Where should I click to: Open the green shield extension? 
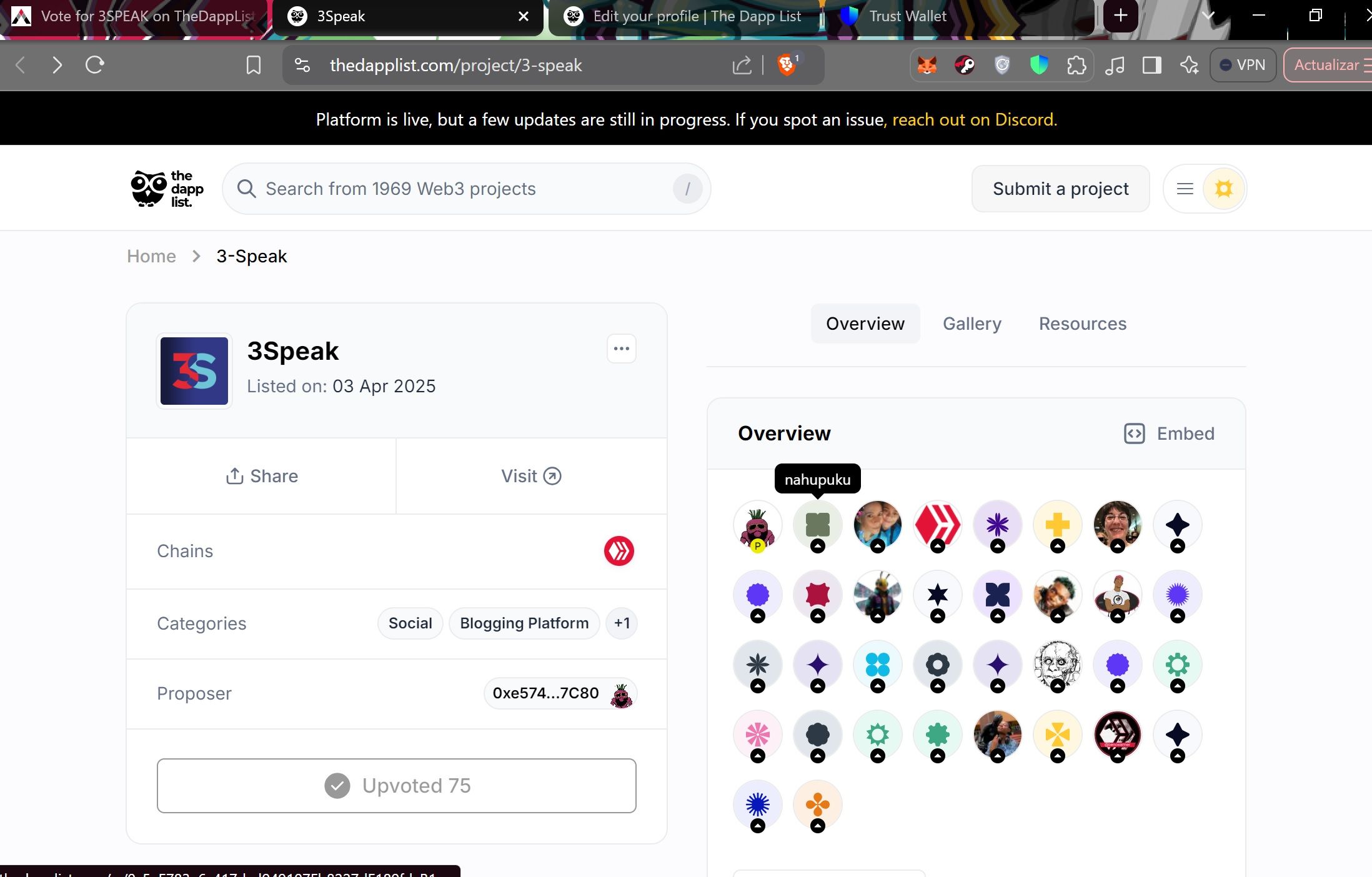[x=1039, y=65]
